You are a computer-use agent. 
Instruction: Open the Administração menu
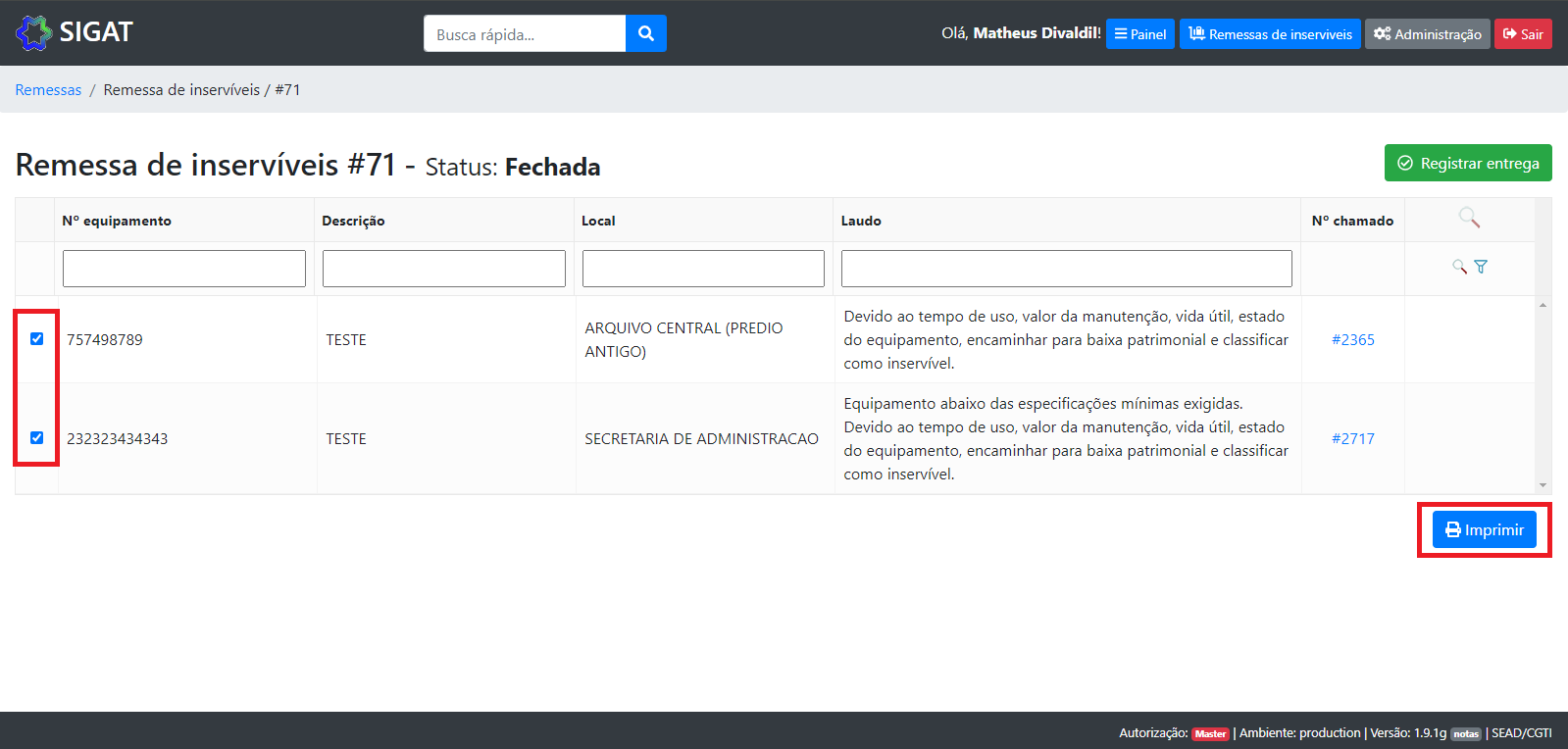(x=1427, y=34)
